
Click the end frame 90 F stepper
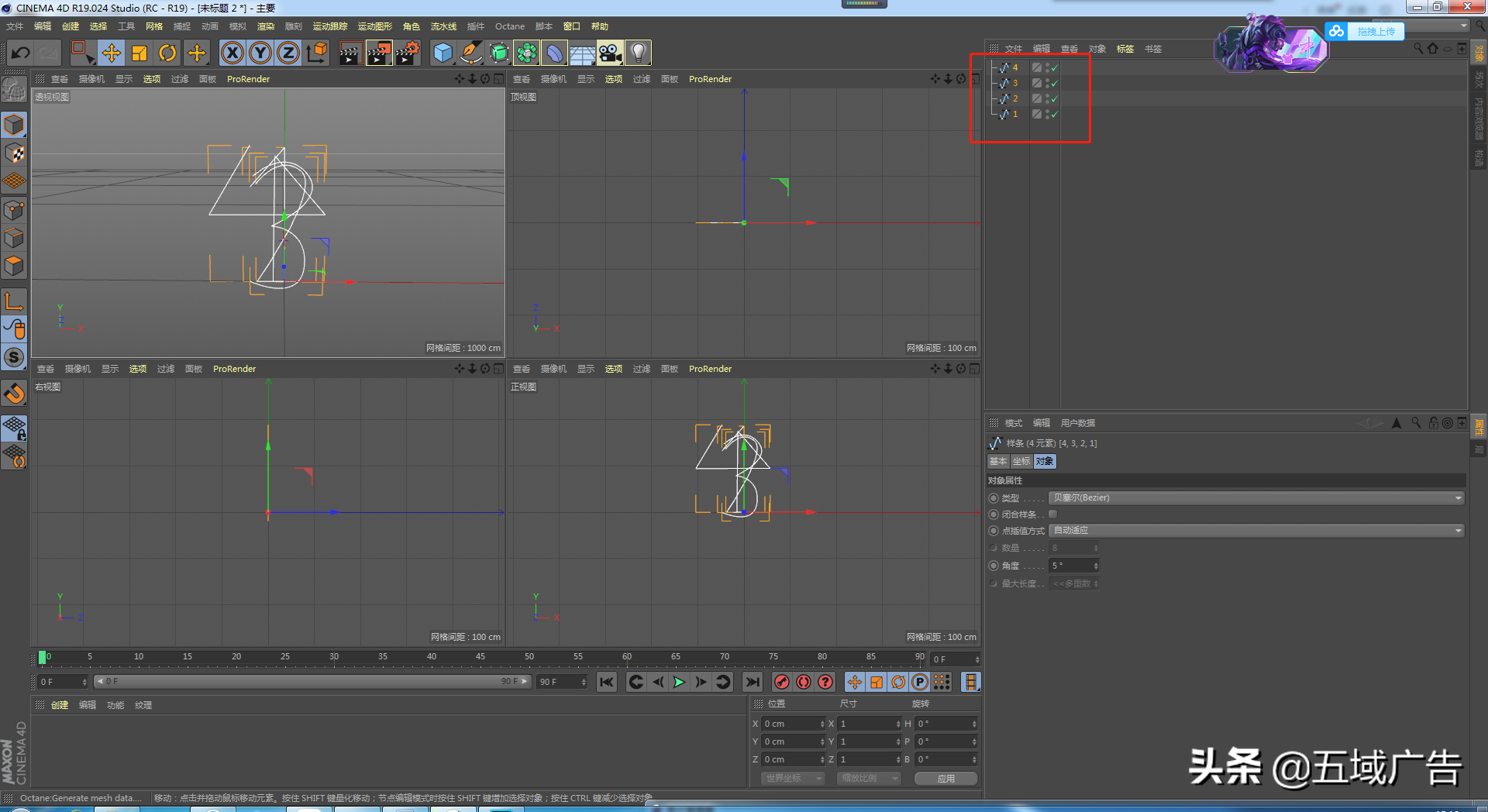pos(584,682)
